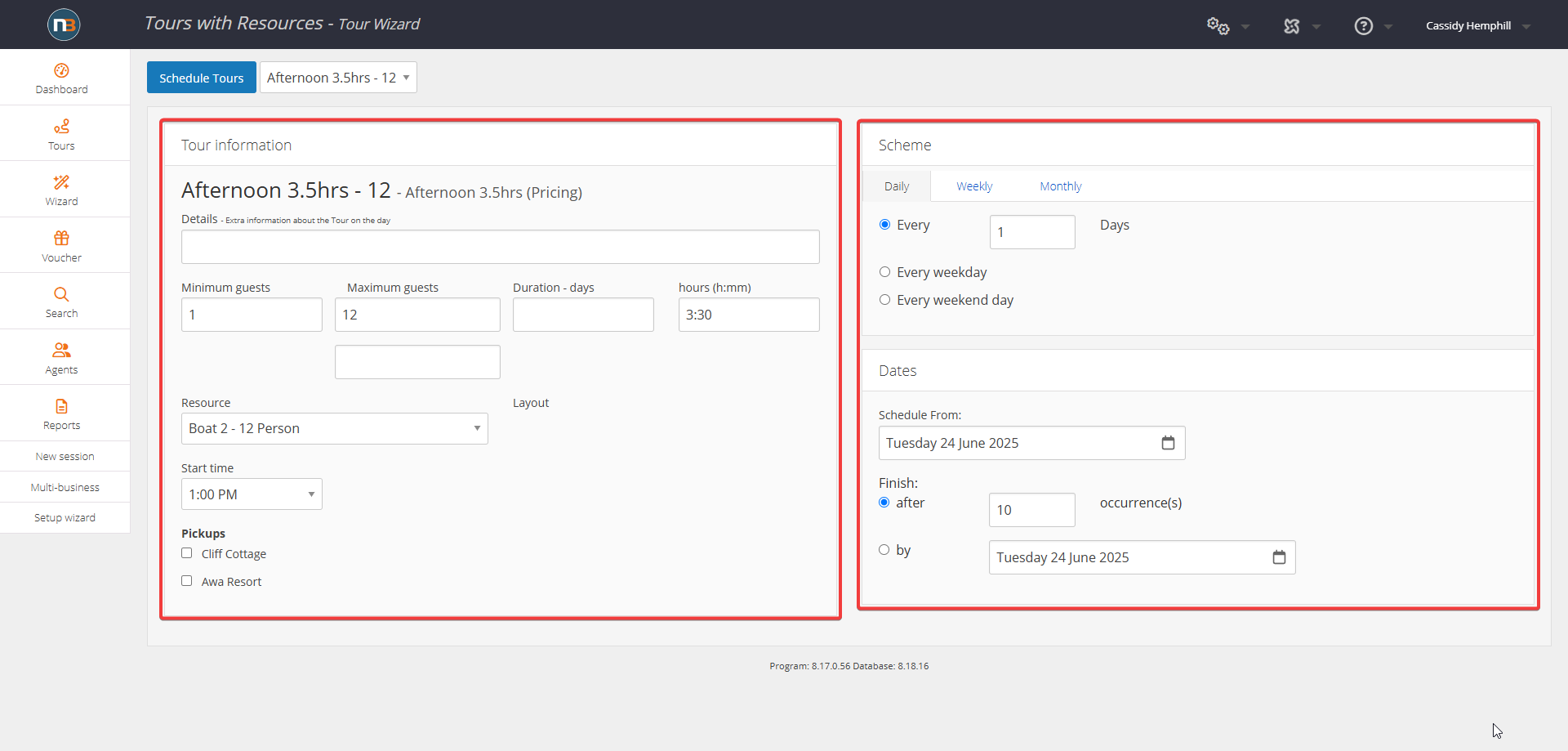Open the Wizard magic wand icon
Image resolution: width=1568 pixels, height=751 pixels.
pos(61,182)
